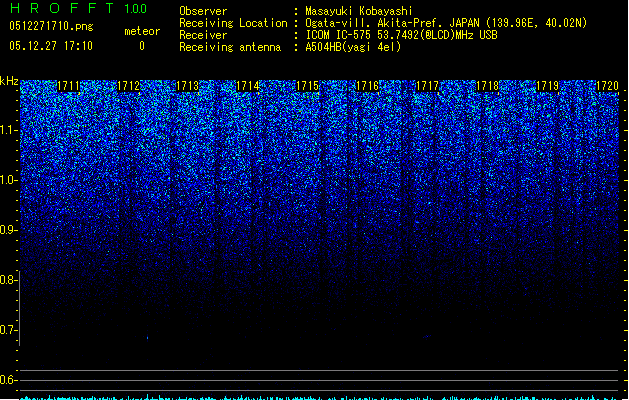Select the 1720 time marker
629x400 pixels.
click(x=607, y=86)
